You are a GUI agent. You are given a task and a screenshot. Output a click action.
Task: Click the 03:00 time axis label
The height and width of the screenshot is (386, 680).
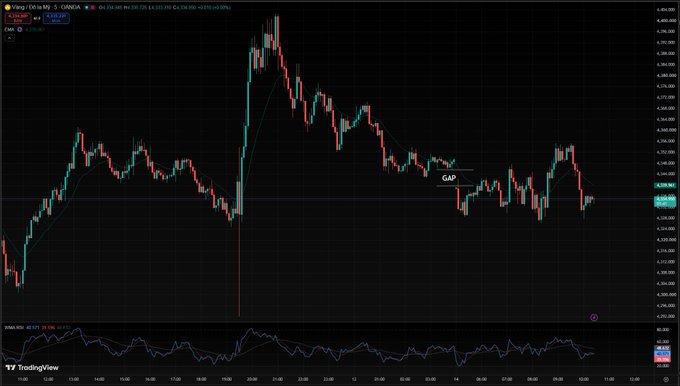pyautogui.click(x=431, y=379)
